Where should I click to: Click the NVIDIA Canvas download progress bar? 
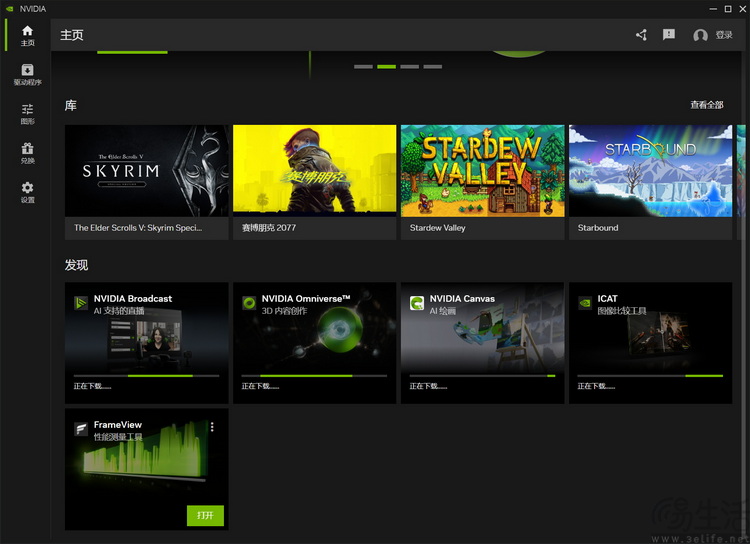pyautogui.click(x=482, y=376)
